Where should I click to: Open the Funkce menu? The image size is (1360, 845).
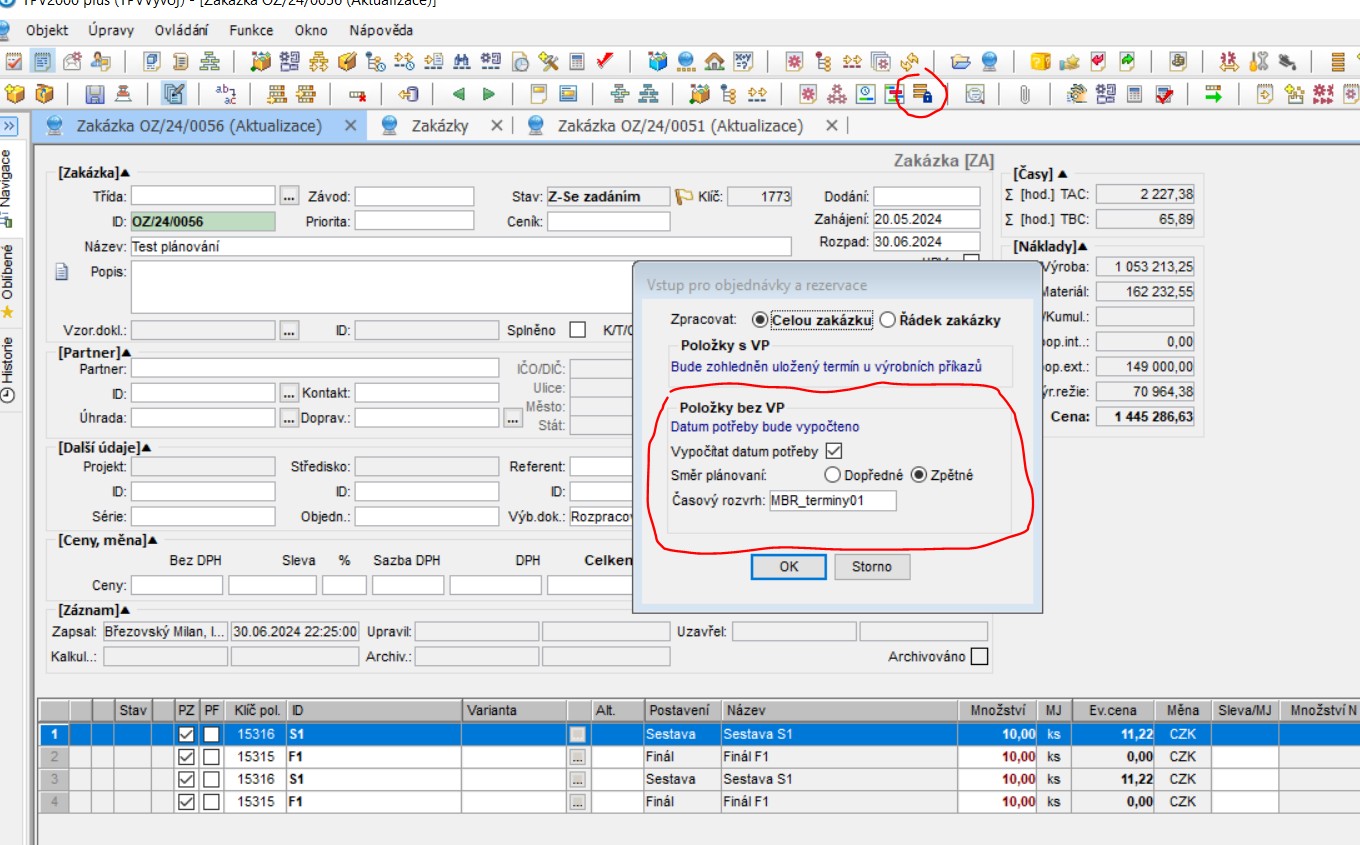coord(251,31)
